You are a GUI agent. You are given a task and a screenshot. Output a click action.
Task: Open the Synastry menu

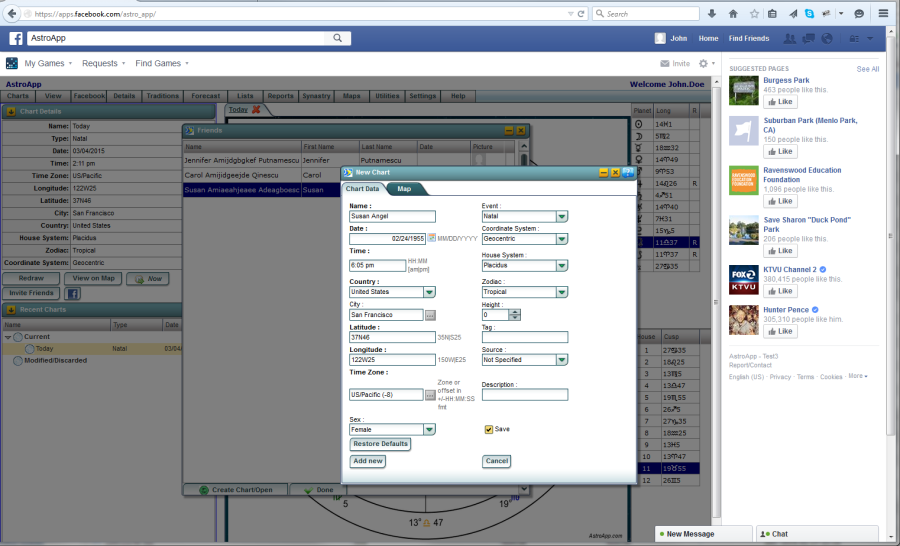point(316,96)
